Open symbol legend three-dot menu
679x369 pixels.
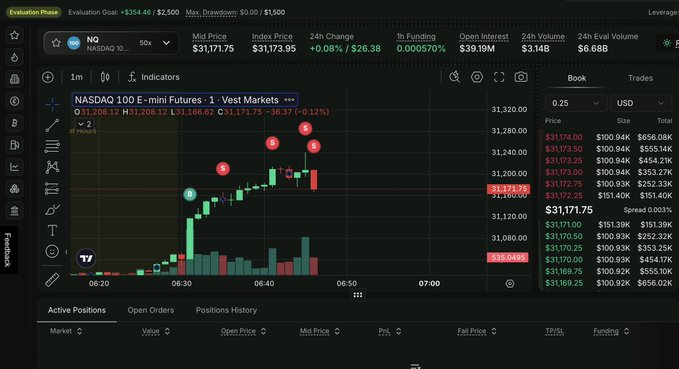point(289,100)
